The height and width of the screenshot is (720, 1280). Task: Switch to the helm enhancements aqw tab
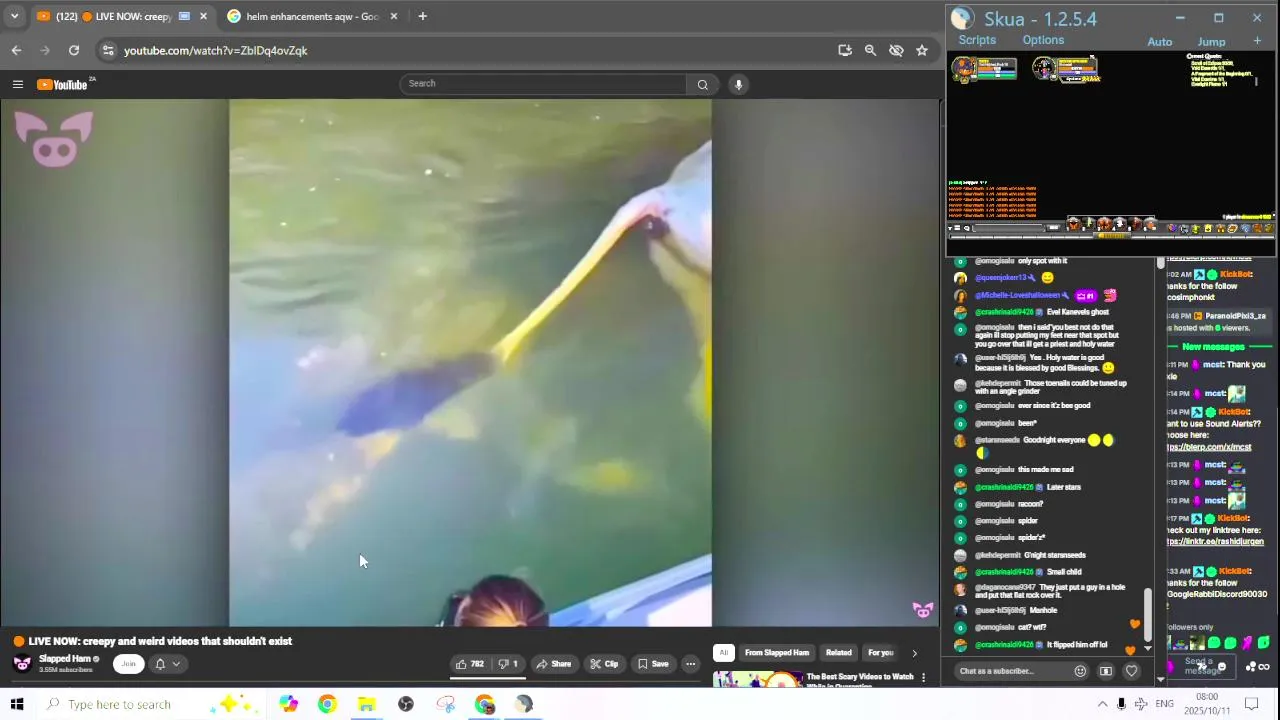312,16
